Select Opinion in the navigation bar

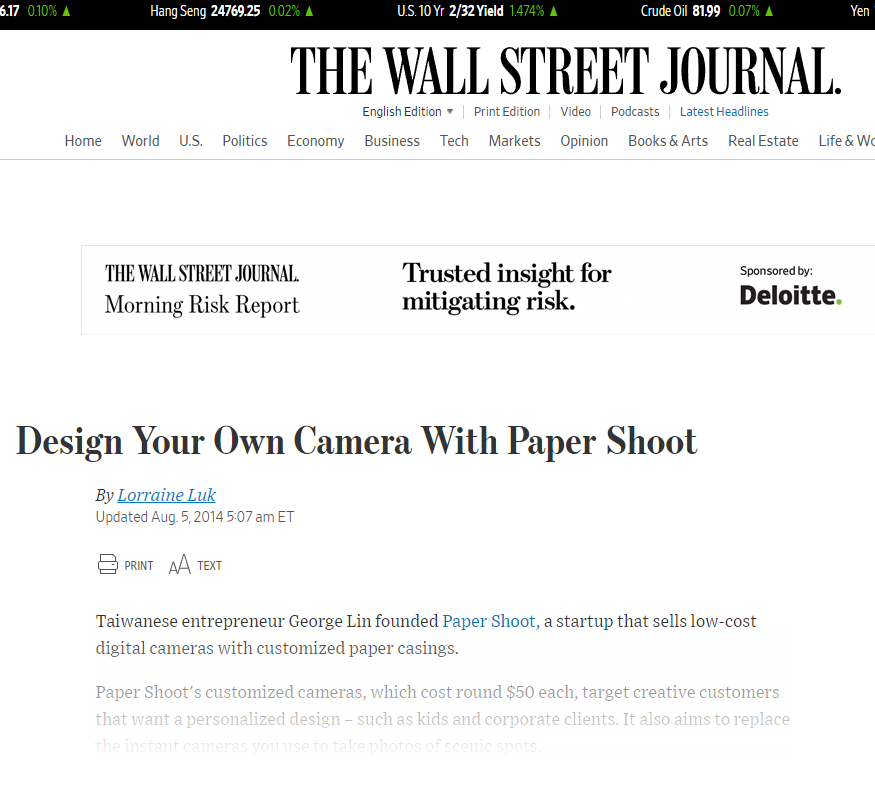point(584,141)
